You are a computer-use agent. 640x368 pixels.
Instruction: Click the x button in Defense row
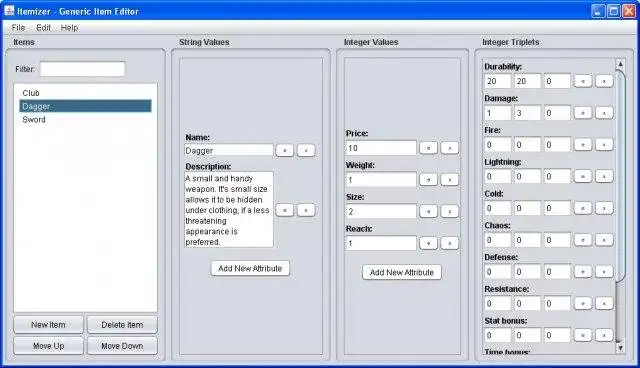pyautogui.click(x=604, y=272)
